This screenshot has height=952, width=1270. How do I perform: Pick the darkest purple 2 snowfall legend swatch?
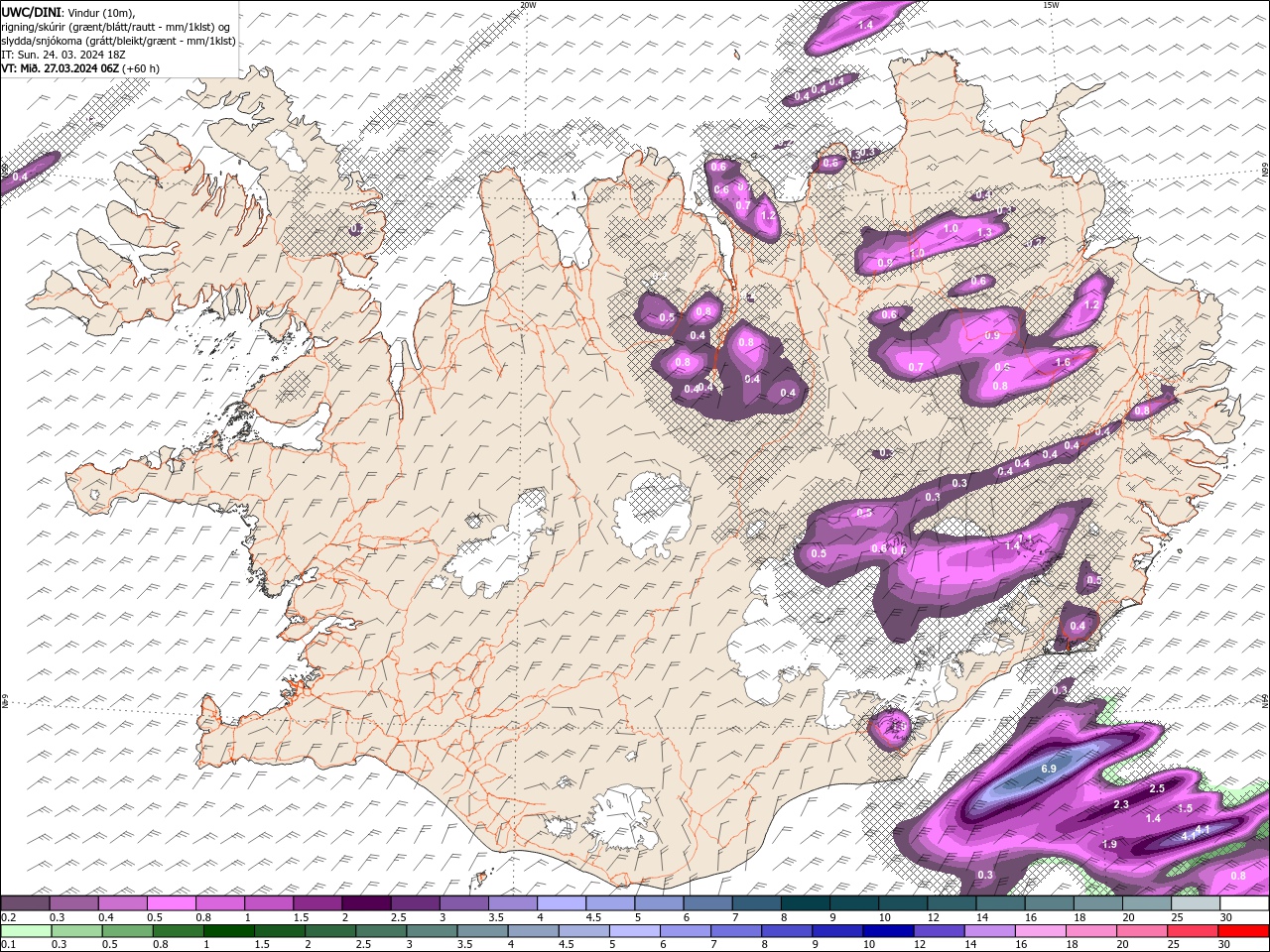[x=365, y=903]
